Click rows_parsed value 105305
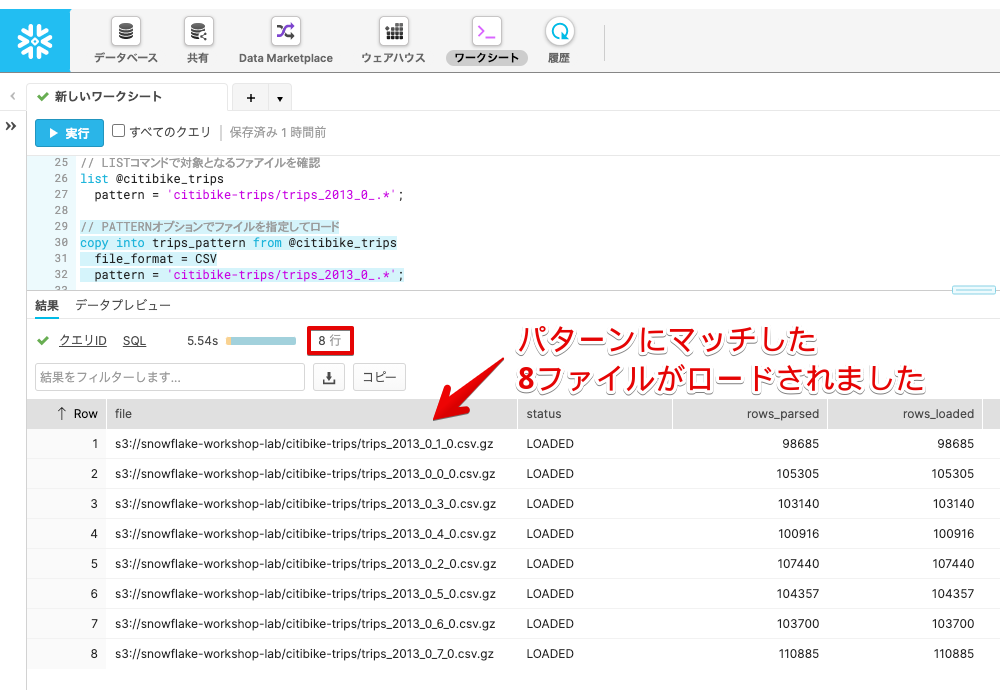Screen dimensions: 1000x690 [798, 474]
